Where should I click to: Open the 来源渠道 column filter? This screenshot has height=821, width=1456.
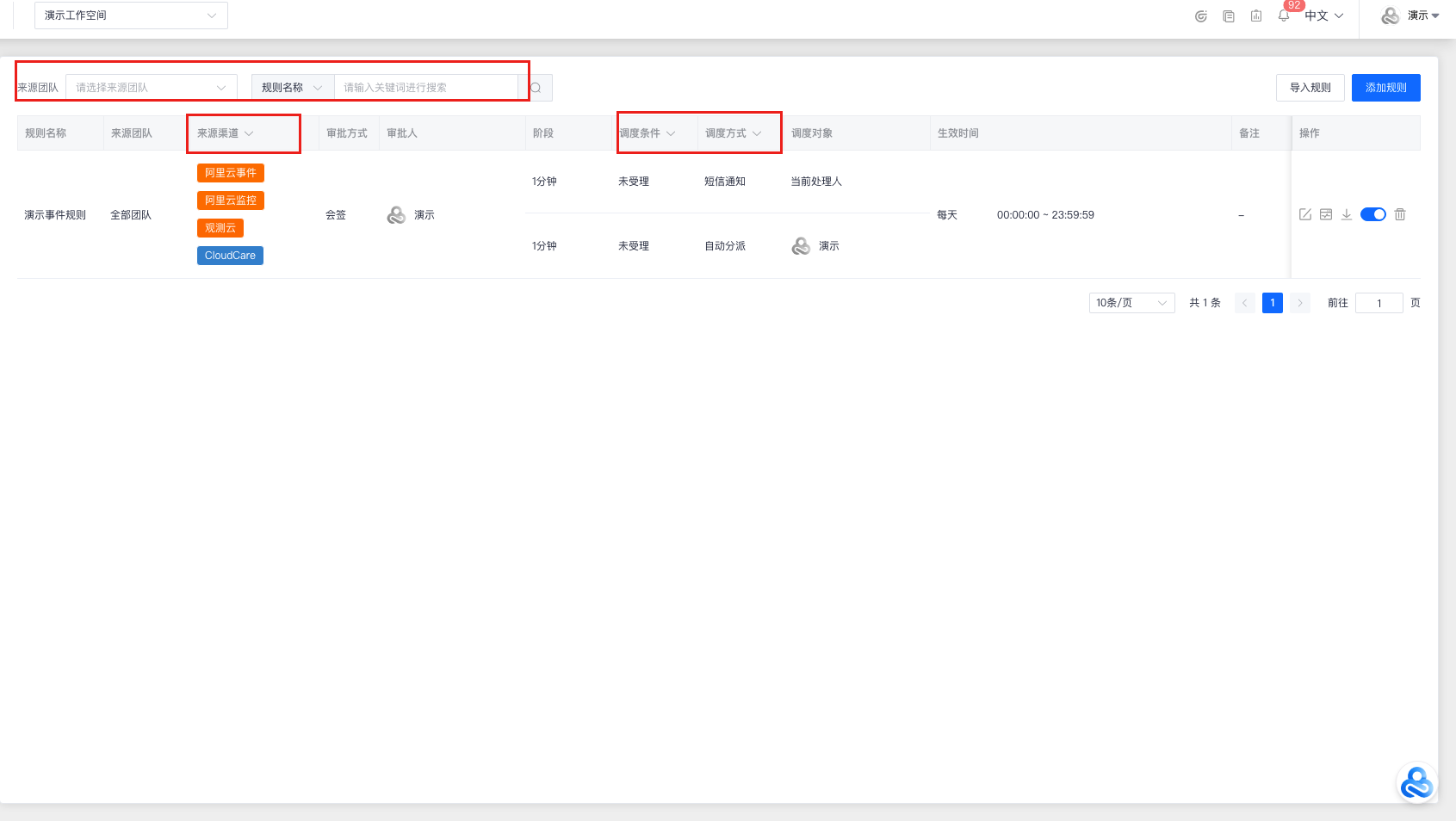[x=249, y=133]
